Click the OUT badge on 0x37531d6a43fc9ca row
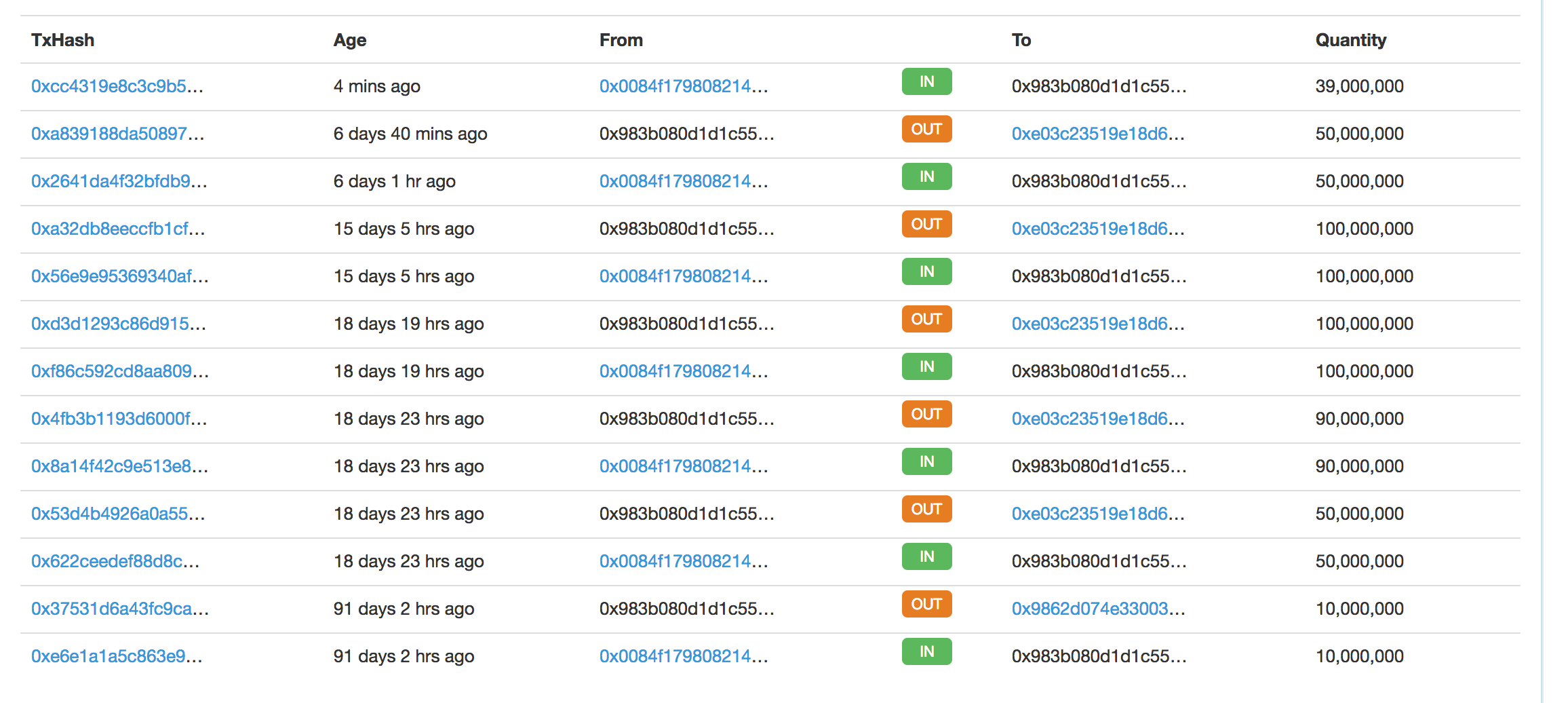1568x703 pixels. (x=926, y=604)
